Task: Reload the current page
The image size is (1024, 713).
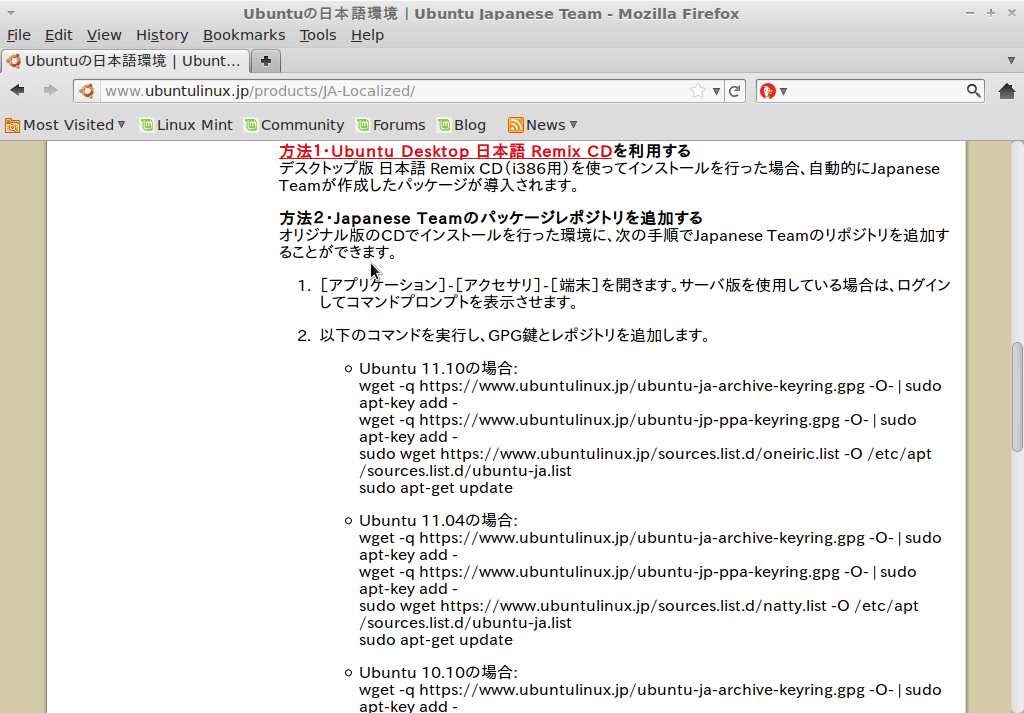Action: (735, 91)
